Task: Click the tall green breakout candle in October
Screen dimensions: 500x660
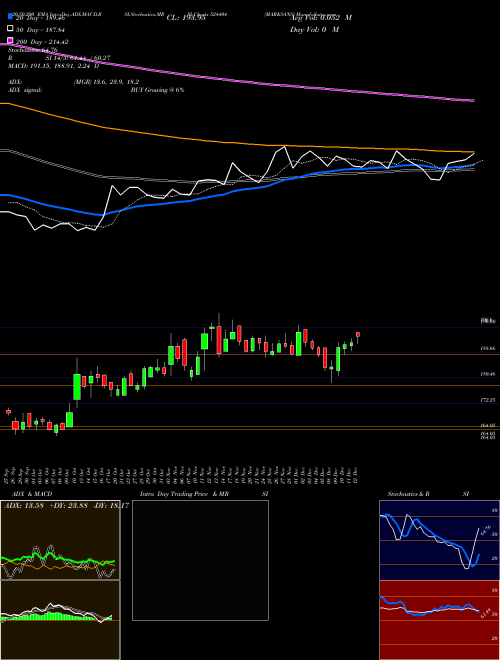Action: (77, 386)
